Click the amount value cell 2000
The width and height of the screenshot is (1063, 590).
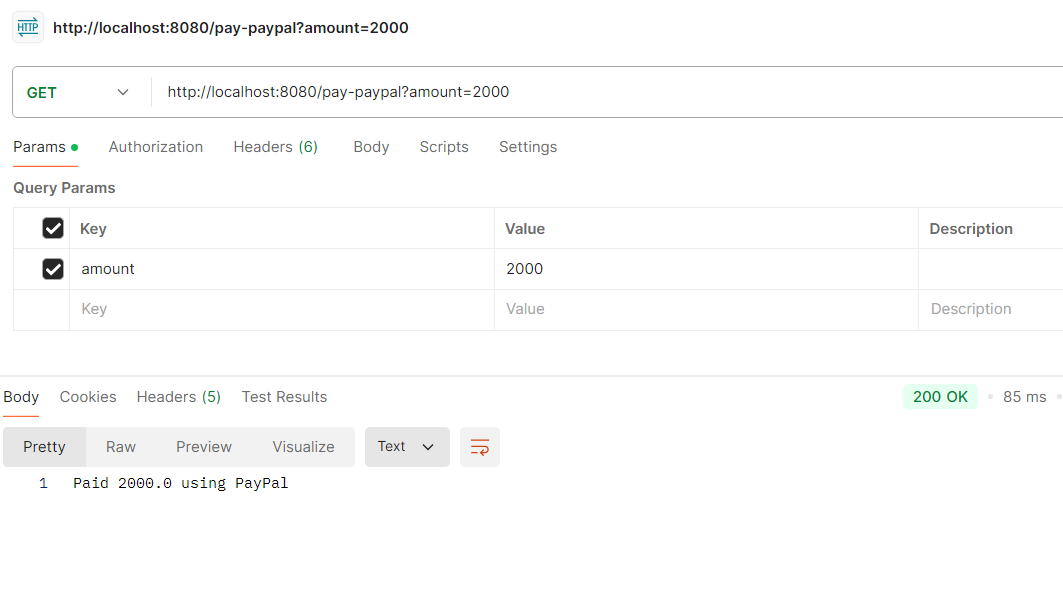click(x=700, y=269)
